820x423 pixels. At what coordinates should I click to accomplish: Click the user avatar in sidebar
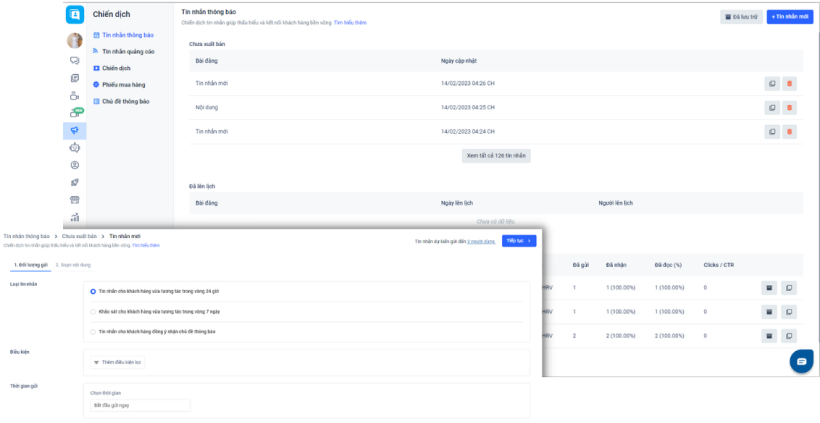(74, 41)
